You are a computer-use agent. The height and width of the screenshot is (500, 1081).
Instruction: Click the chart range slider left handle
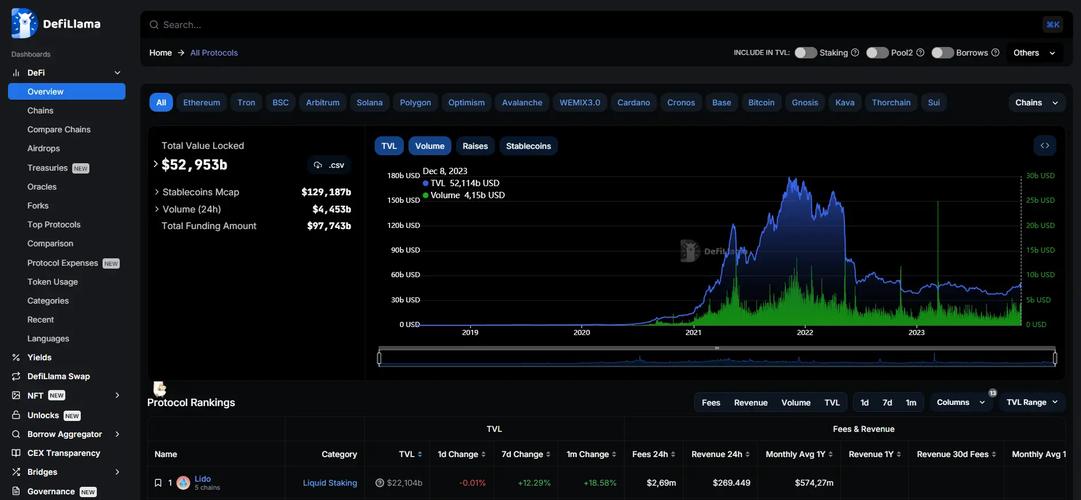[x=379, y=358]
